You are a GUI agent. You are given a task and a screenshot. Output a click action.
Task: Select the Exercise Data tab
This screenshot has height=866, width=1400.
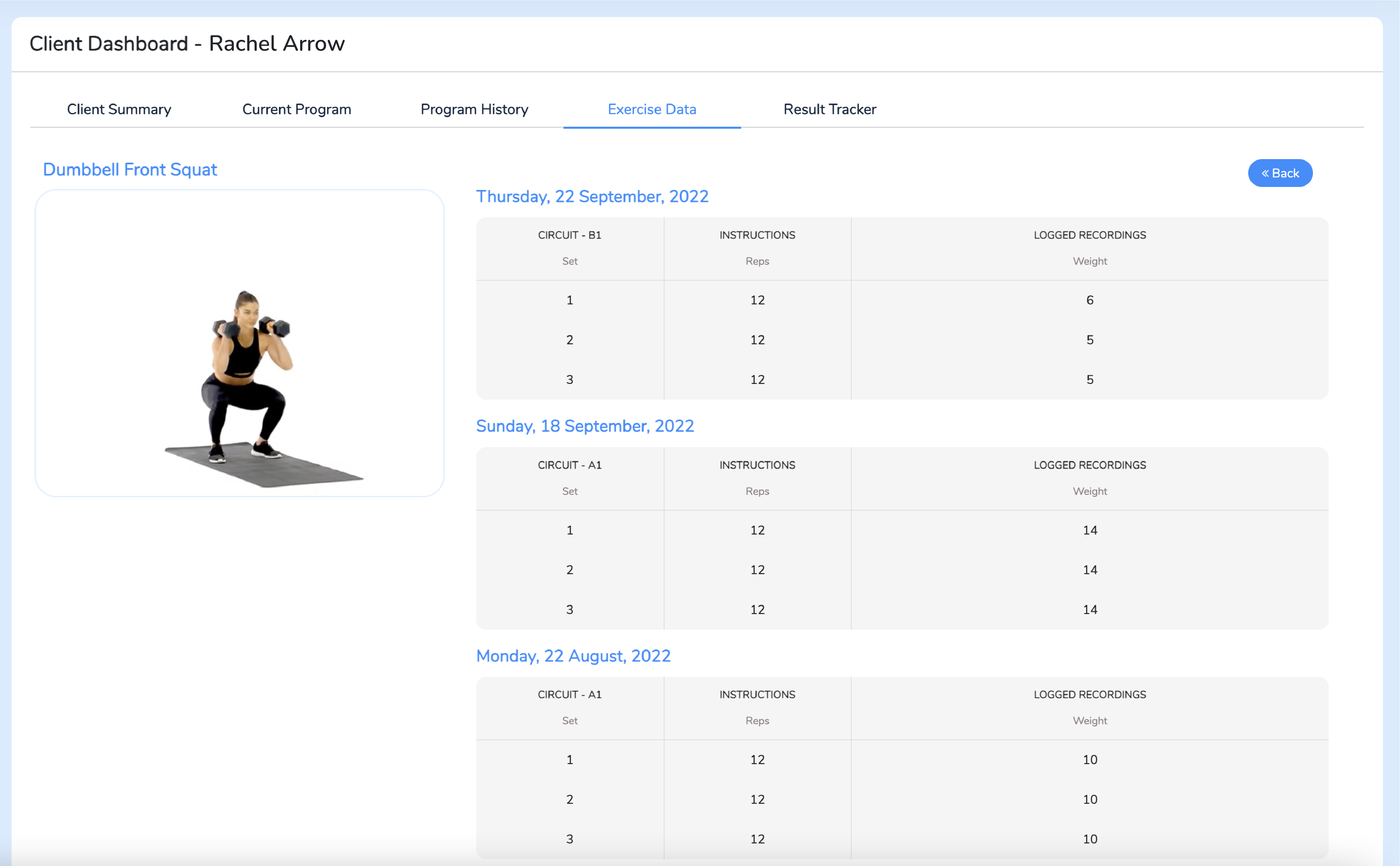point(652,109)
